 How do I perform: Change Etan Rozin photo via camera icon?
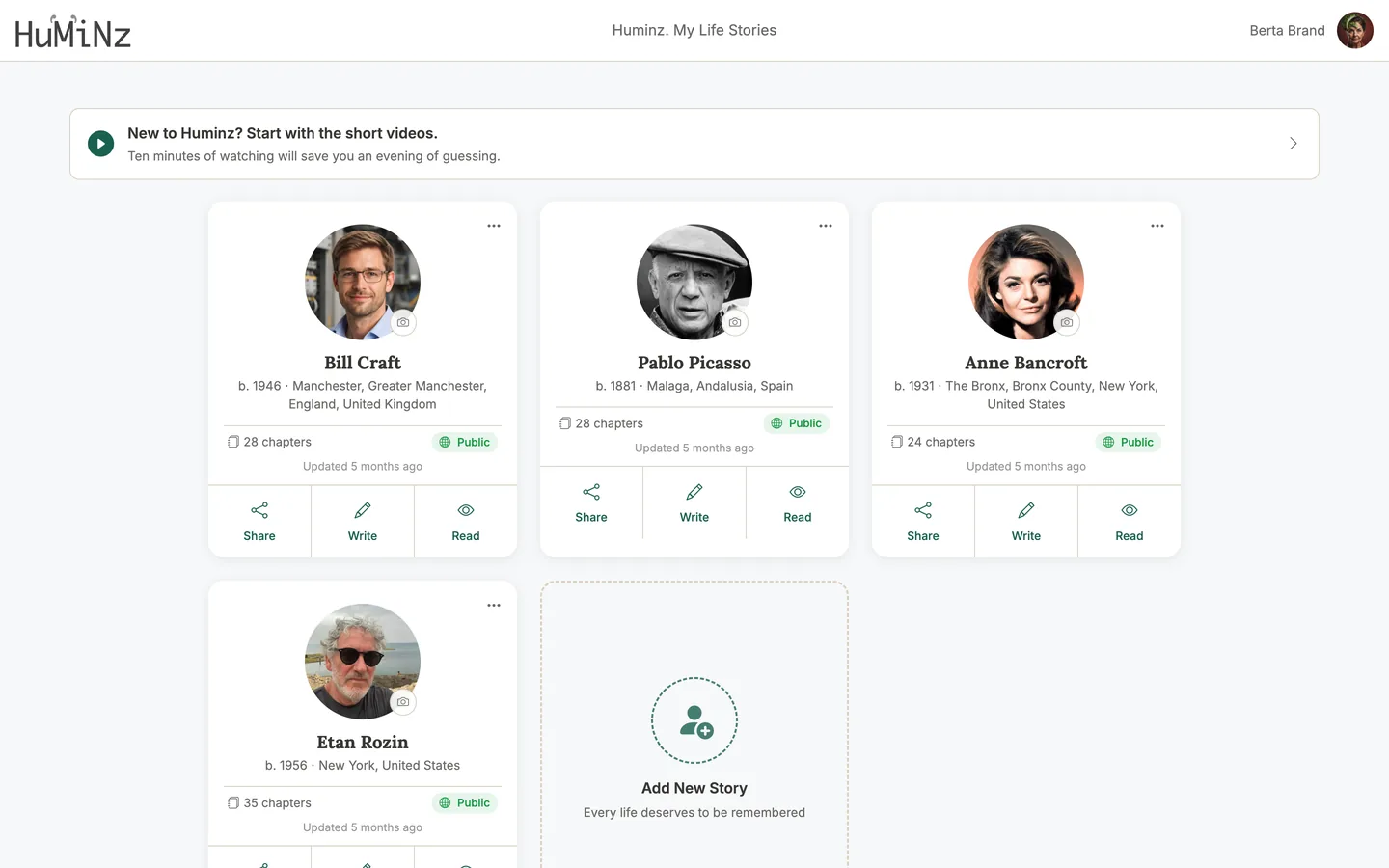click(x=403, y=702)
